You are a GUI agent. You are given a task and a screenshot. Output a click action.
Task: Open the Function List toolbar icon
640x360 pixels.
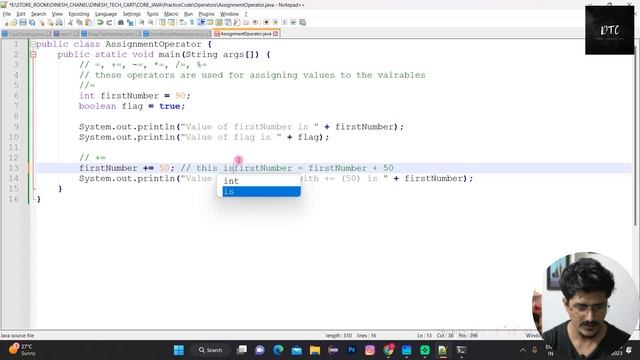click(x=237, y=22)
